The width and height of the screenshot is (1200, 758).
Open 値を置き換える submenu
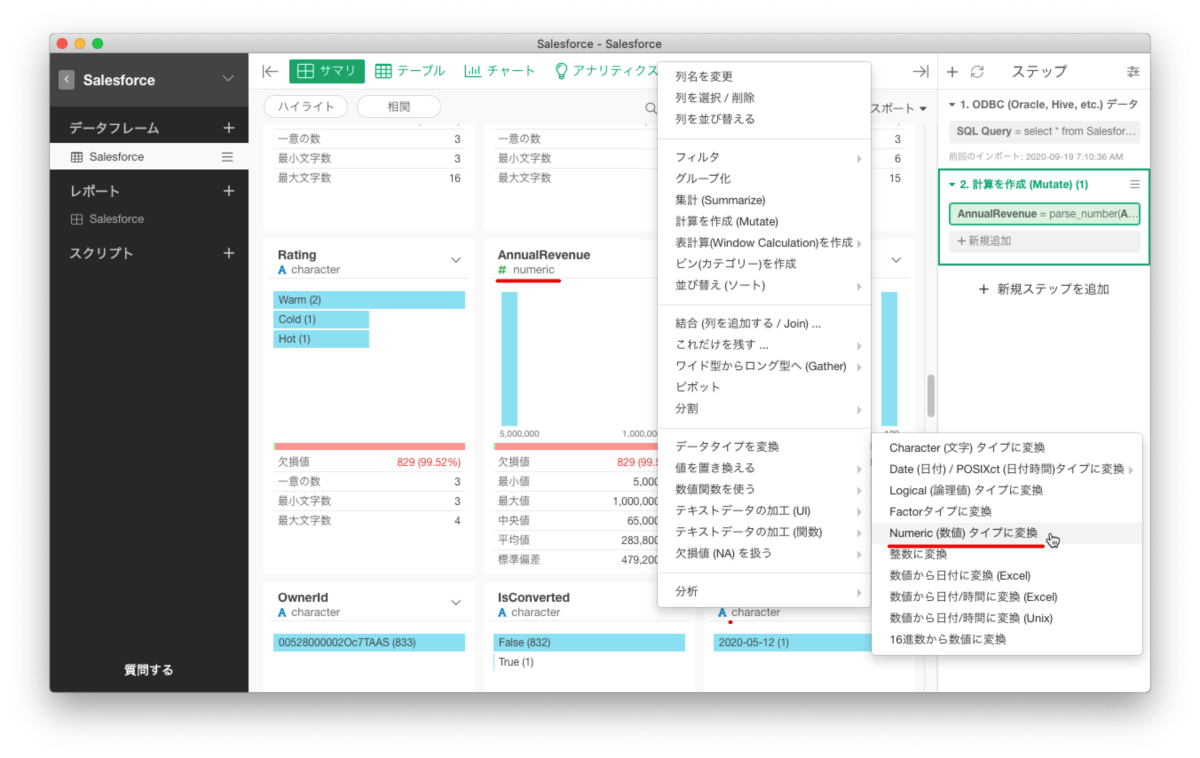pos(764,468)
